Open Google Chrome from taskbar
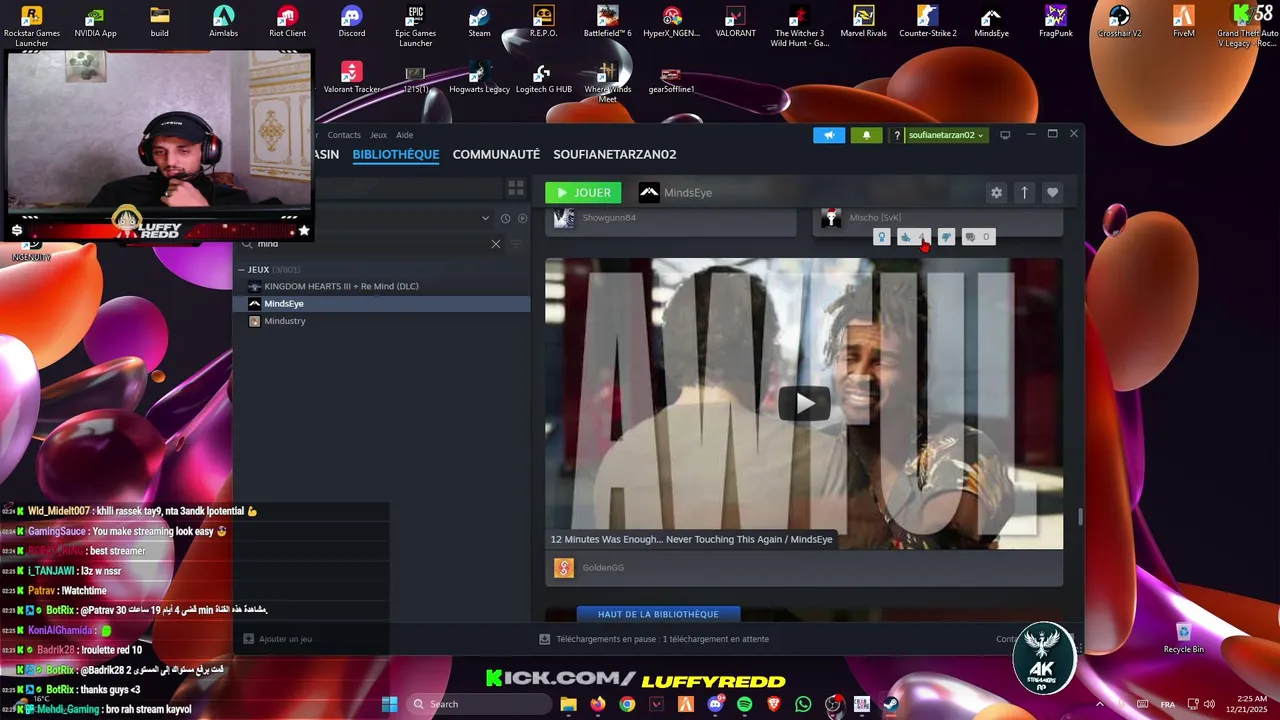The image size is (1280, 720). point(627,704)
